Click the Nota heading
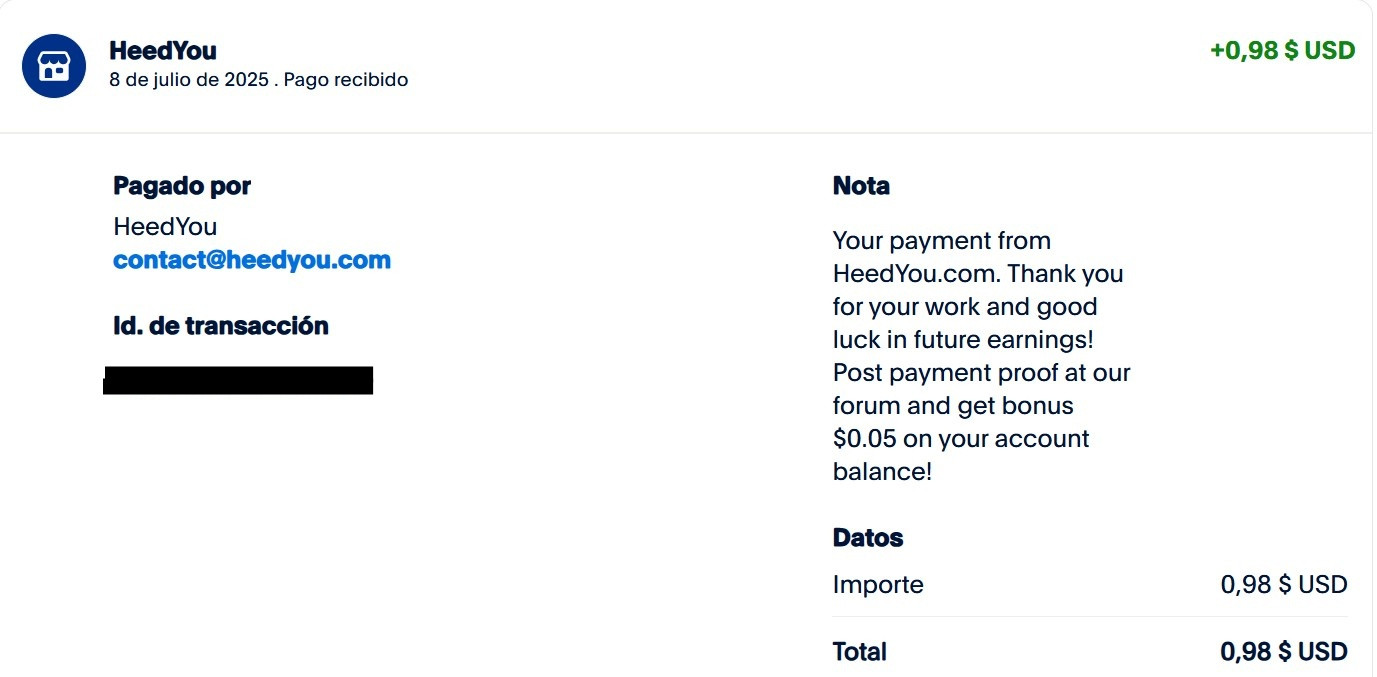 (861, 186)
